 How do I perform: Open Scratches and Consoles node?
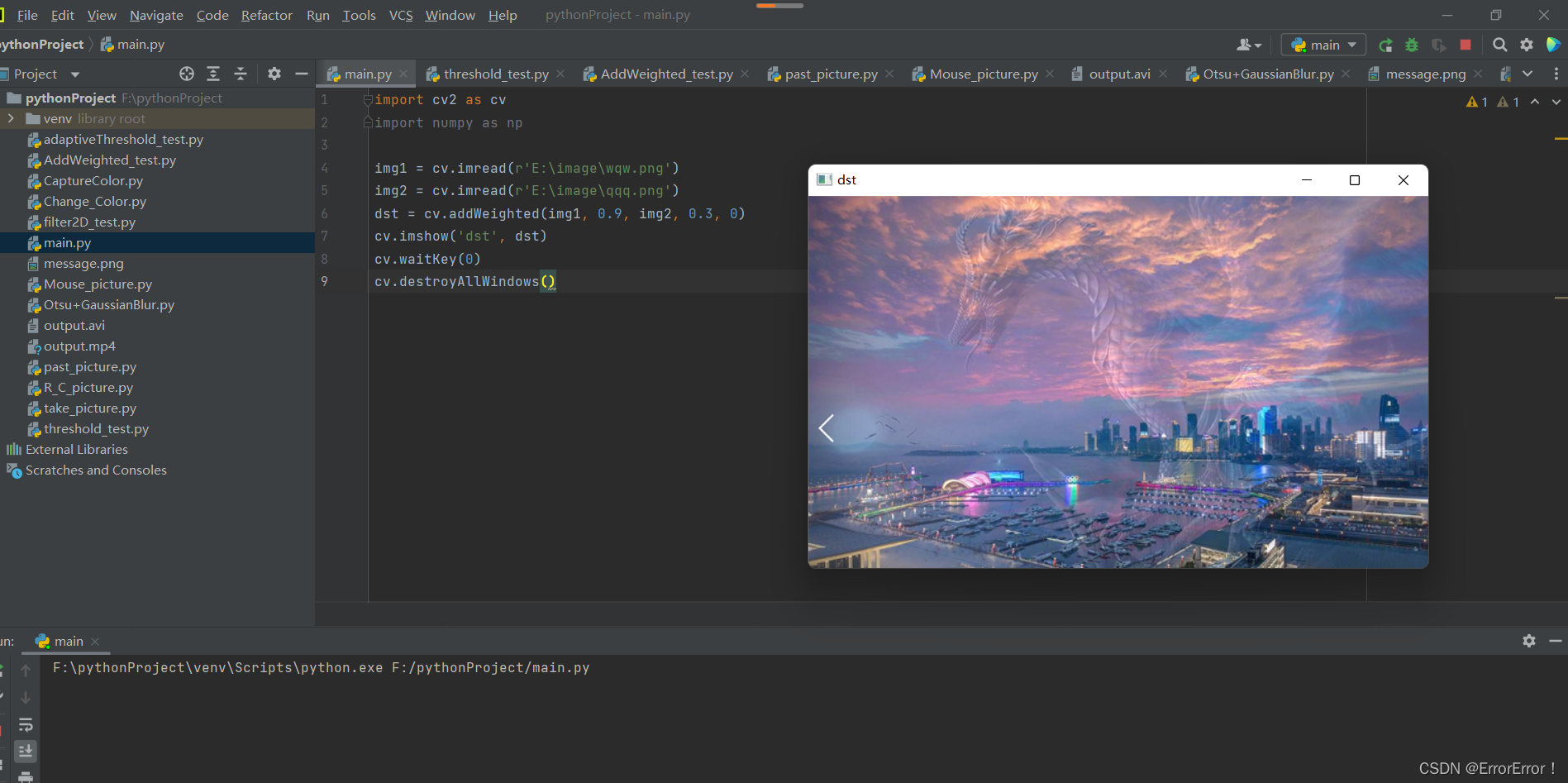click(96, 470)
